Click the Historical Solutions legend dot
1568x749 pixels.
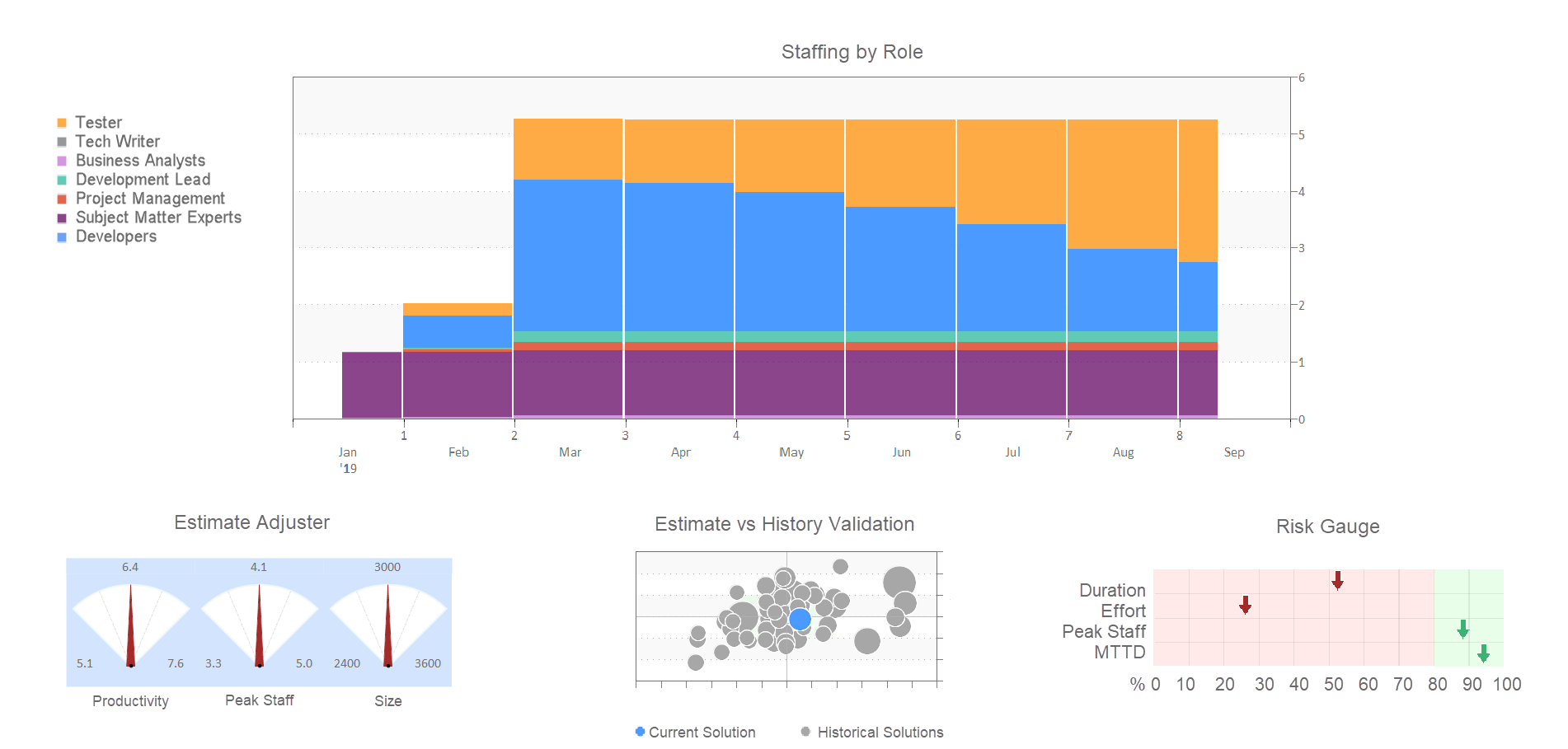(x=805, y=732)
